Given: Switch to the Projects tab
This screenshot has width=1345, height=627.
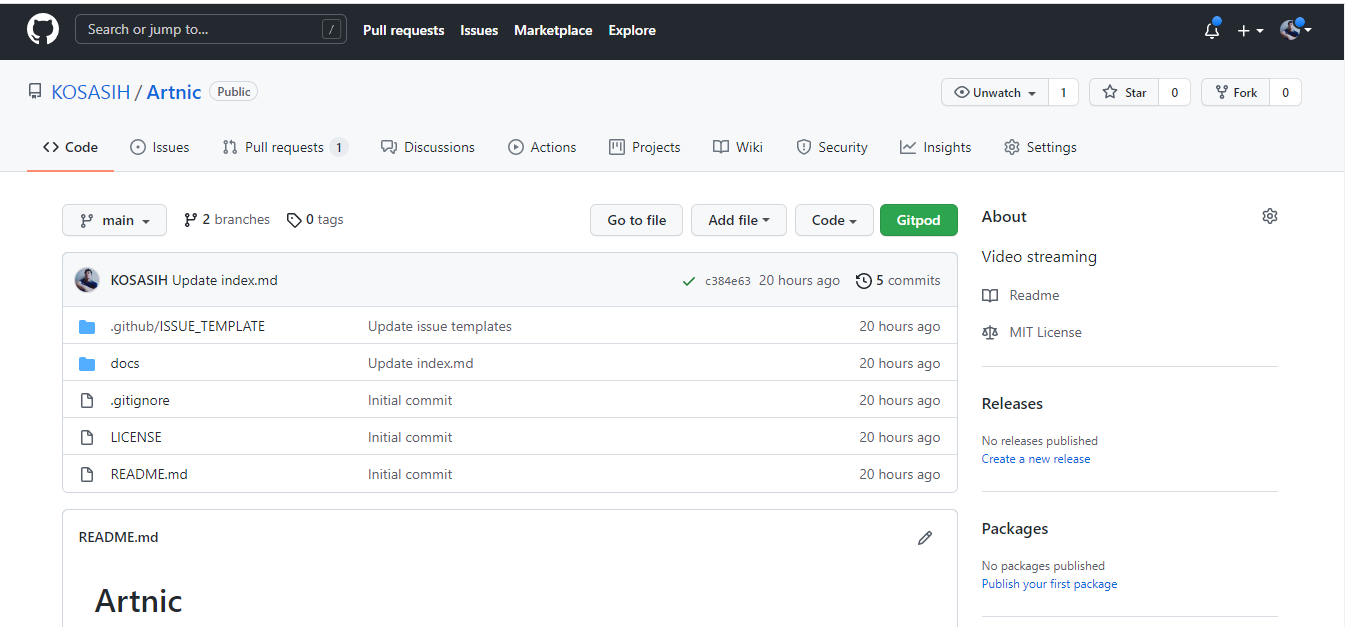Looking at the screenshot, I should [x=645, y=147].
